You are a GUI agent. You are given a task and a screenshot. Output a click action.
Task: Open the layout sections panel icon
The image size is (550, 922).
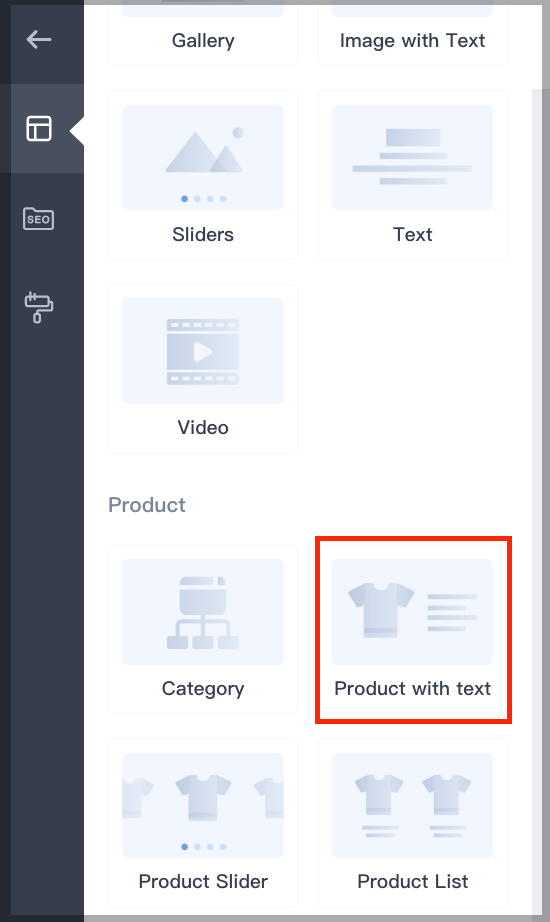tap(39, 128)
